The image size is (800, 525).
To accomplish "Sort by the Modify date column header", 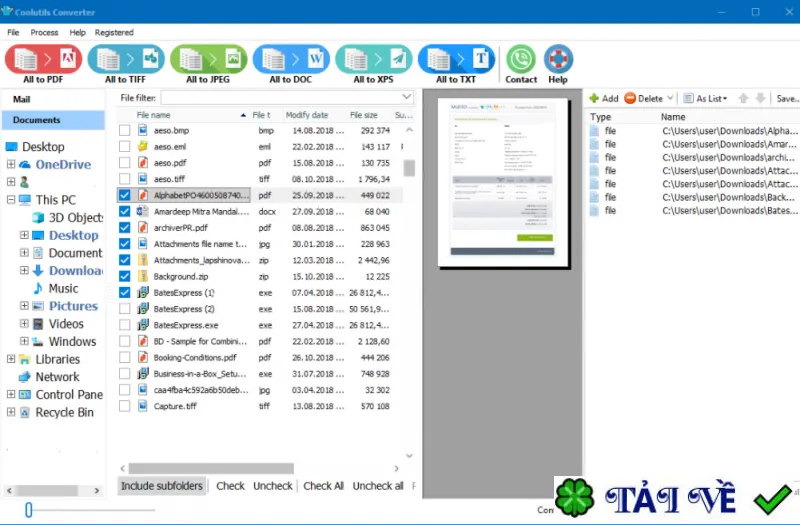I will (307, 115).
